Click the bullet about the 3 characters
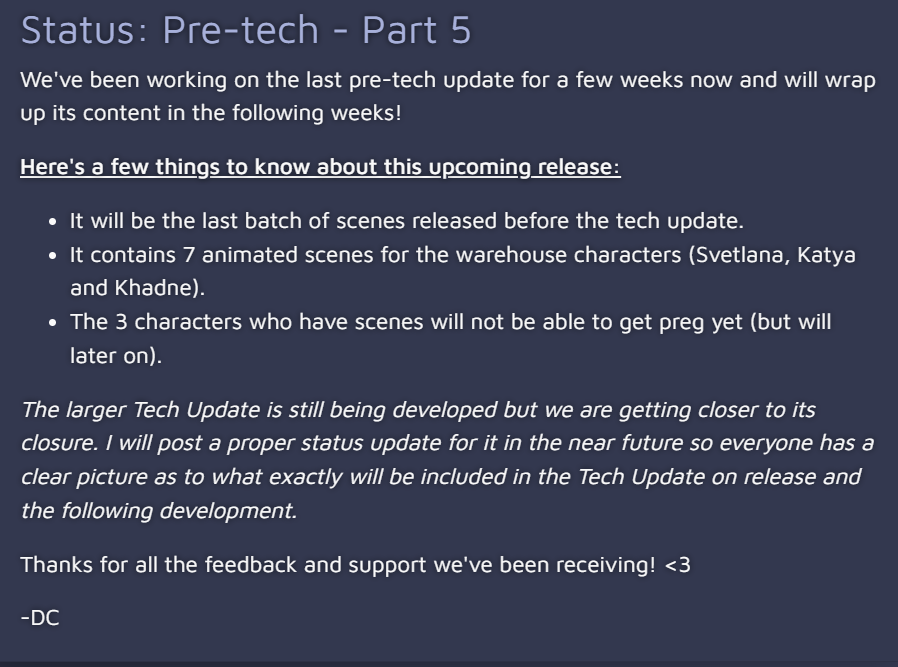The image size is (898, 667). coord(451,338)
